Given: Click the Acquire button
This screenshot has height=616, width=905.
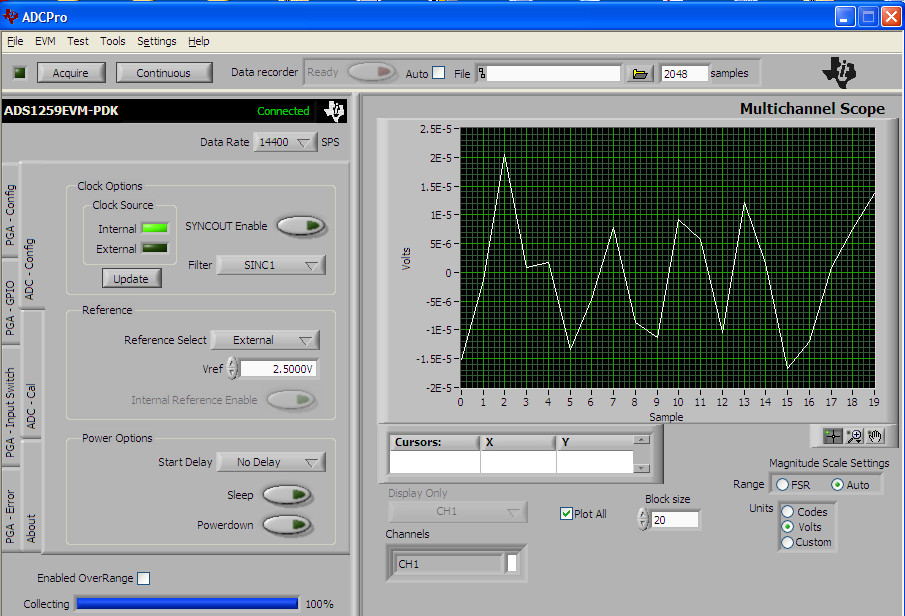Looking at the screenshot, I should (71, 73).
